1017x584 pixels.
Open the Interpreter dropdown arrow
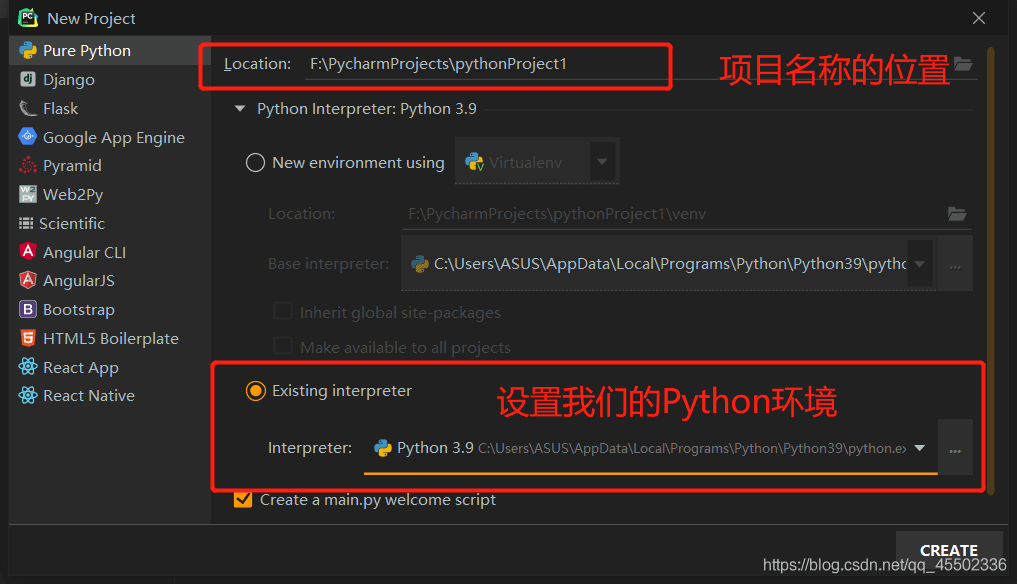click(920, 448)
